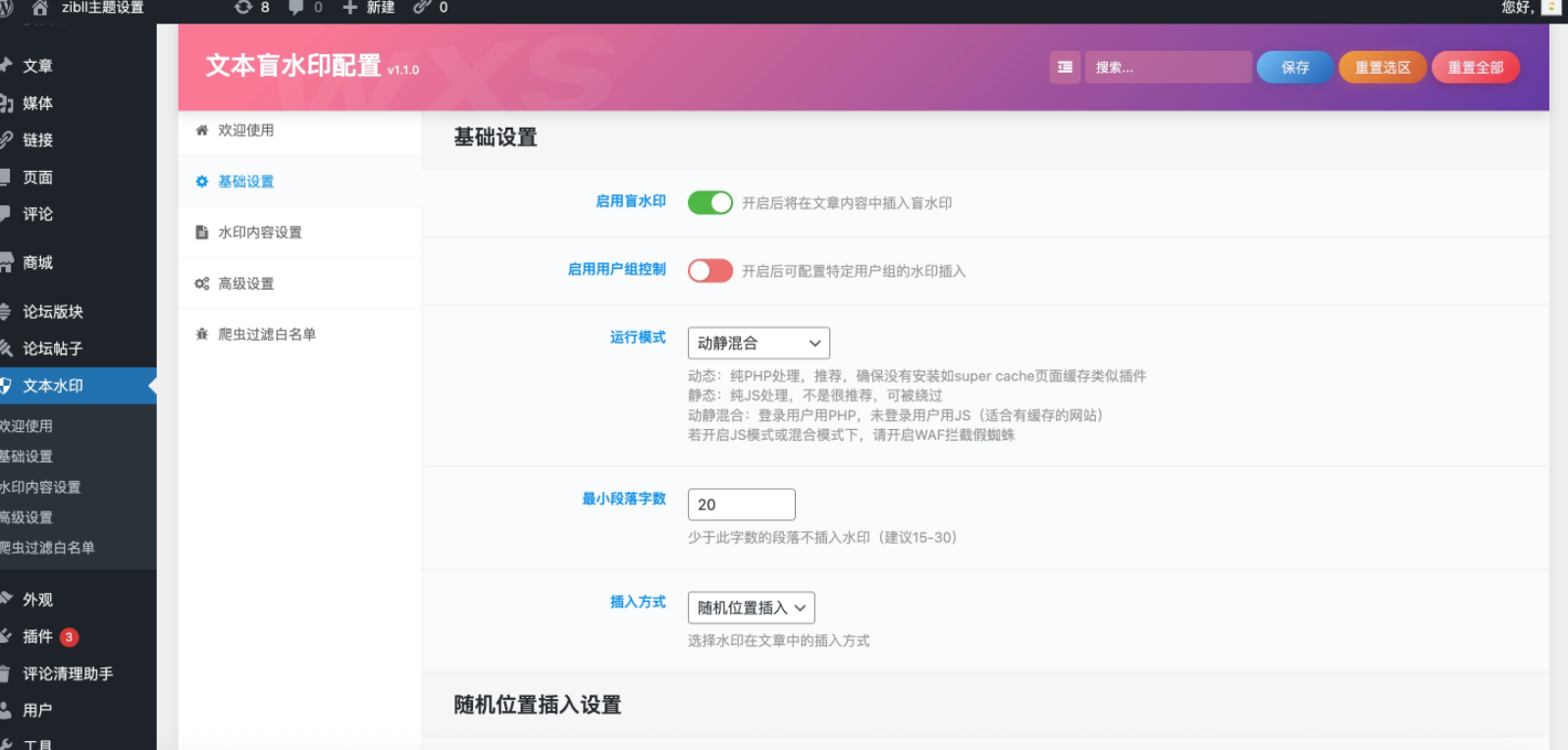The image size is (1568, 750).
Task: Click the 最小段落字数 number field
Action: click(x=741, y=505)
